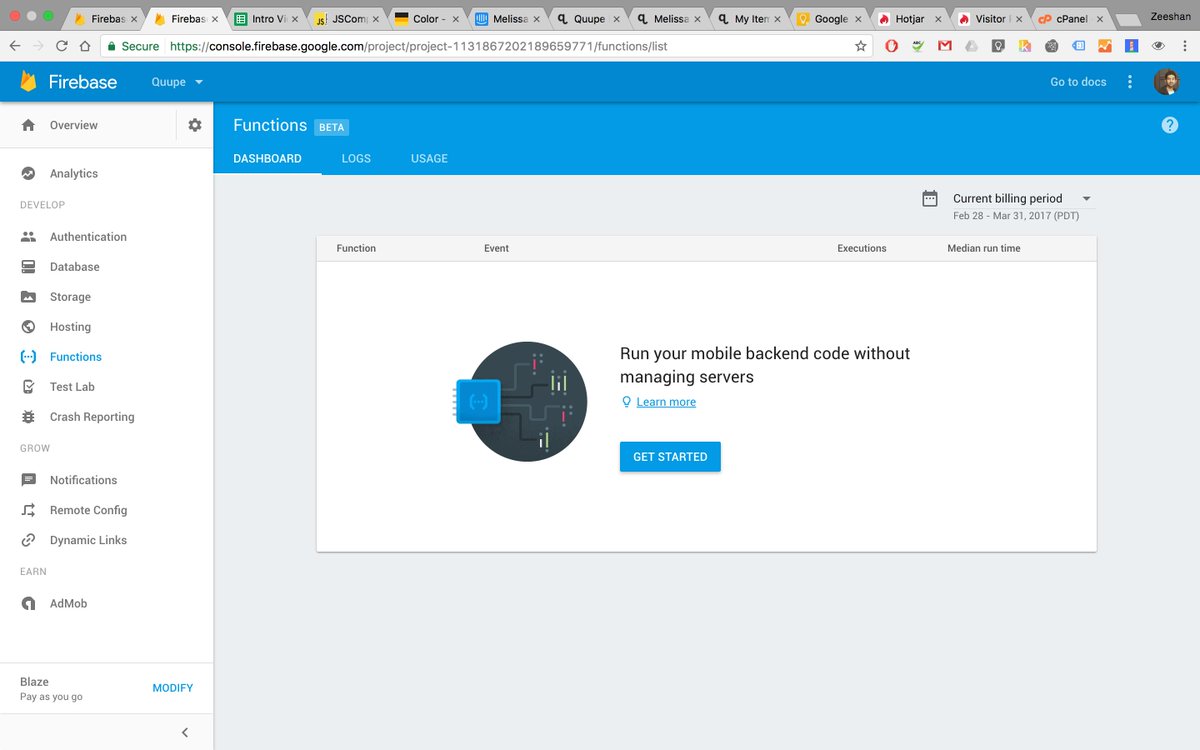Switch to the cPanel browser tab
This screenshot has height=750, width=1200.
[1070, 18]
